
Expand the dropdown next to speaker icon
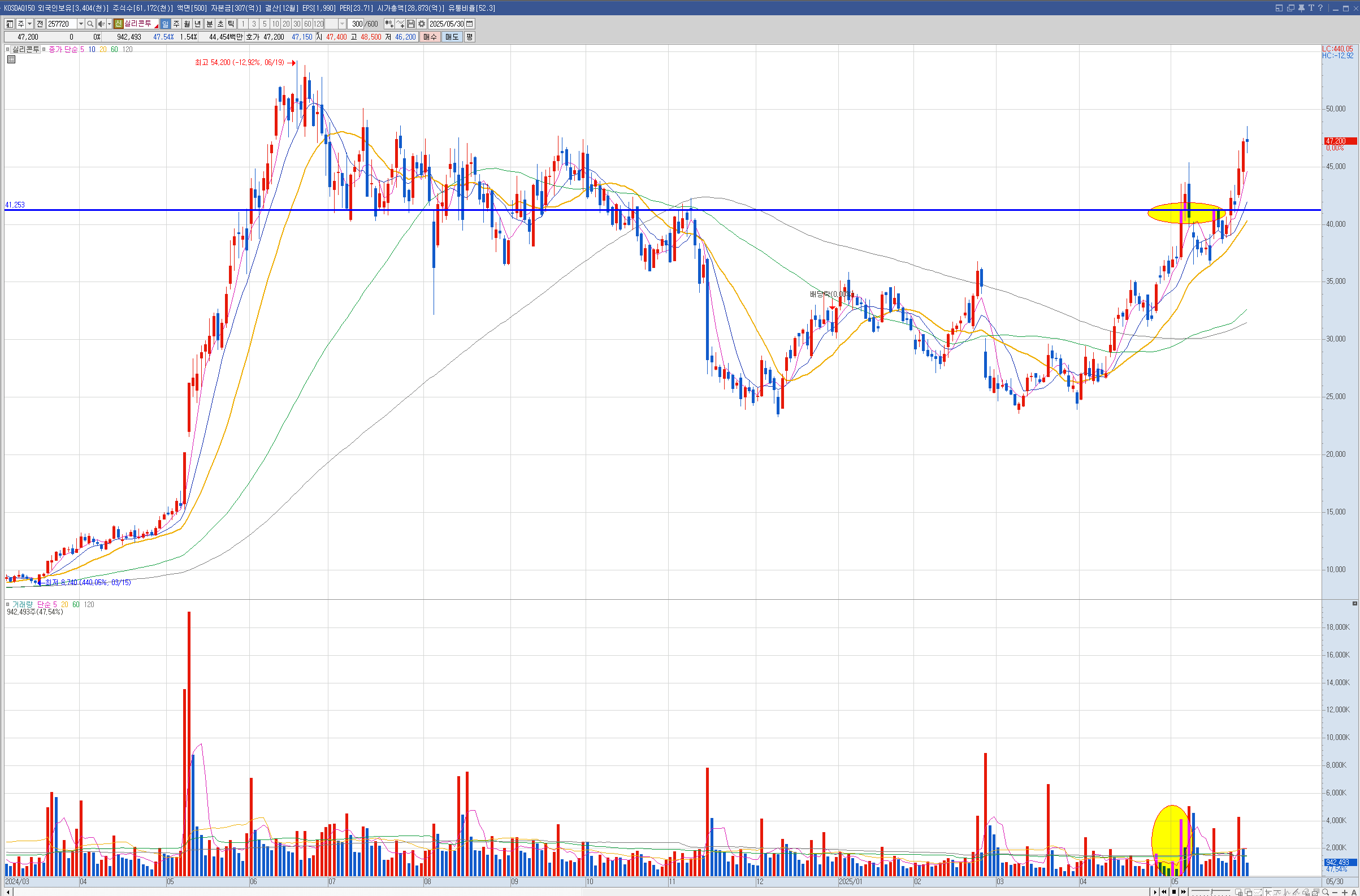click(x=109, y=24)
